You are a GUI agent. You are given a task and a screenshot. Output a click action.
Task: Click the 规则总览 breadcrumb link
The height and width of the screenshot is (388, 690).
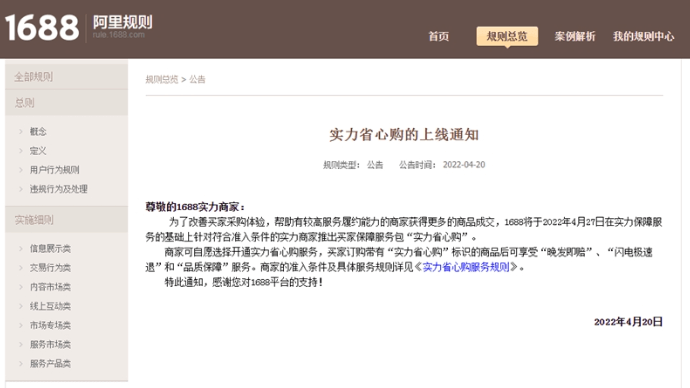click(x=161, y=79)
